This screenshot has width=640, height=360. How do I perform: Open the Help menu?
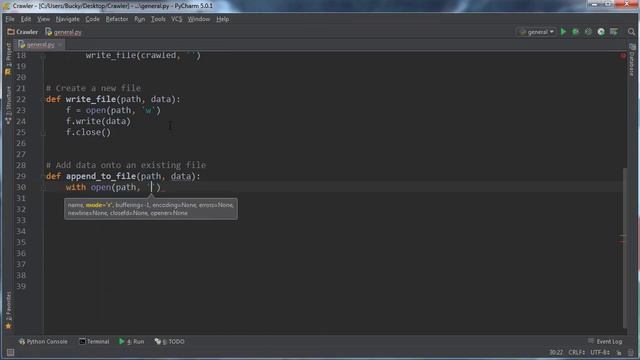[222, 19]
